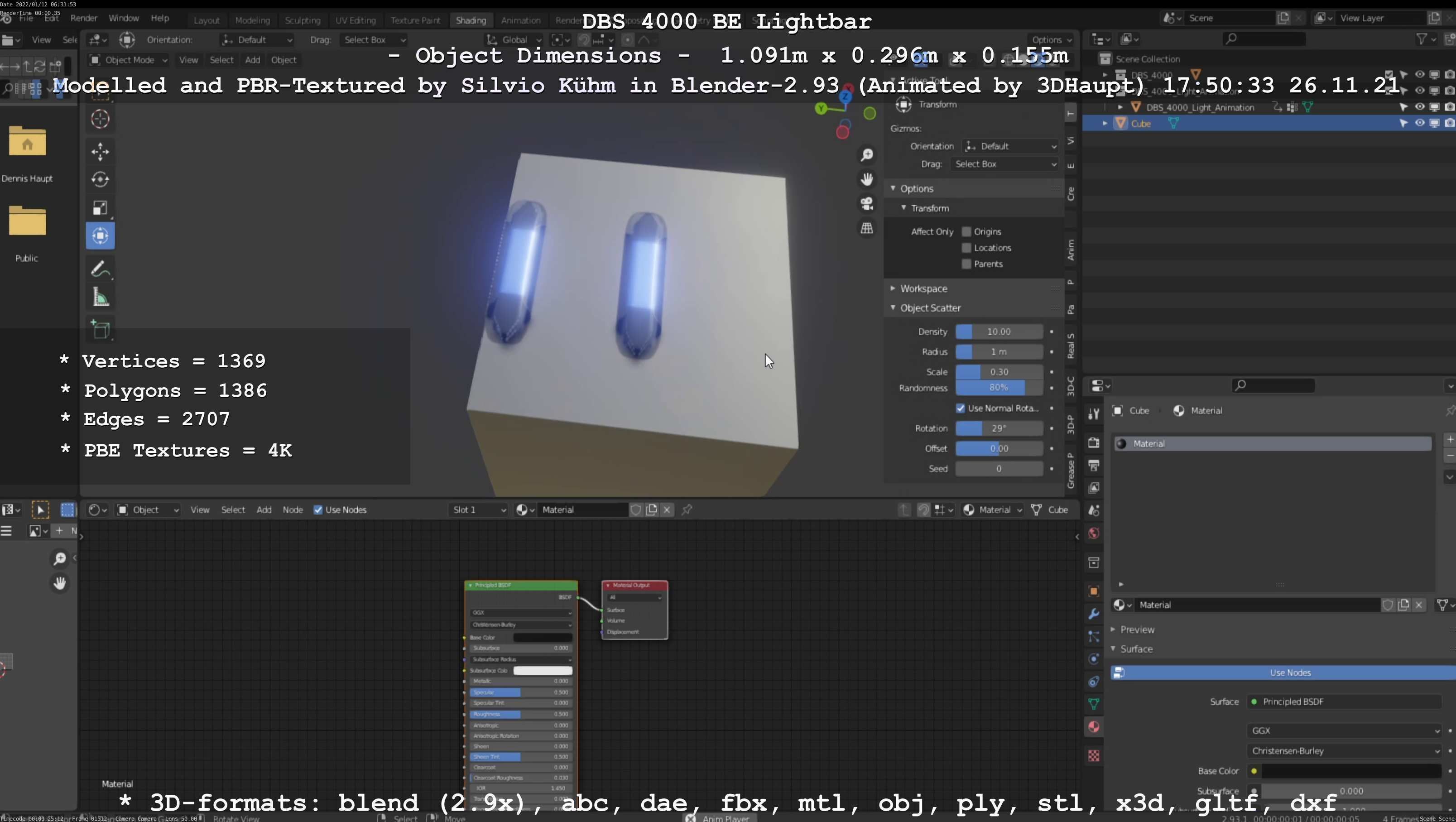Screen dimensions: 1456x822
Task: Switch to the Sculpting workspace tab
Action: click(303, 20)
